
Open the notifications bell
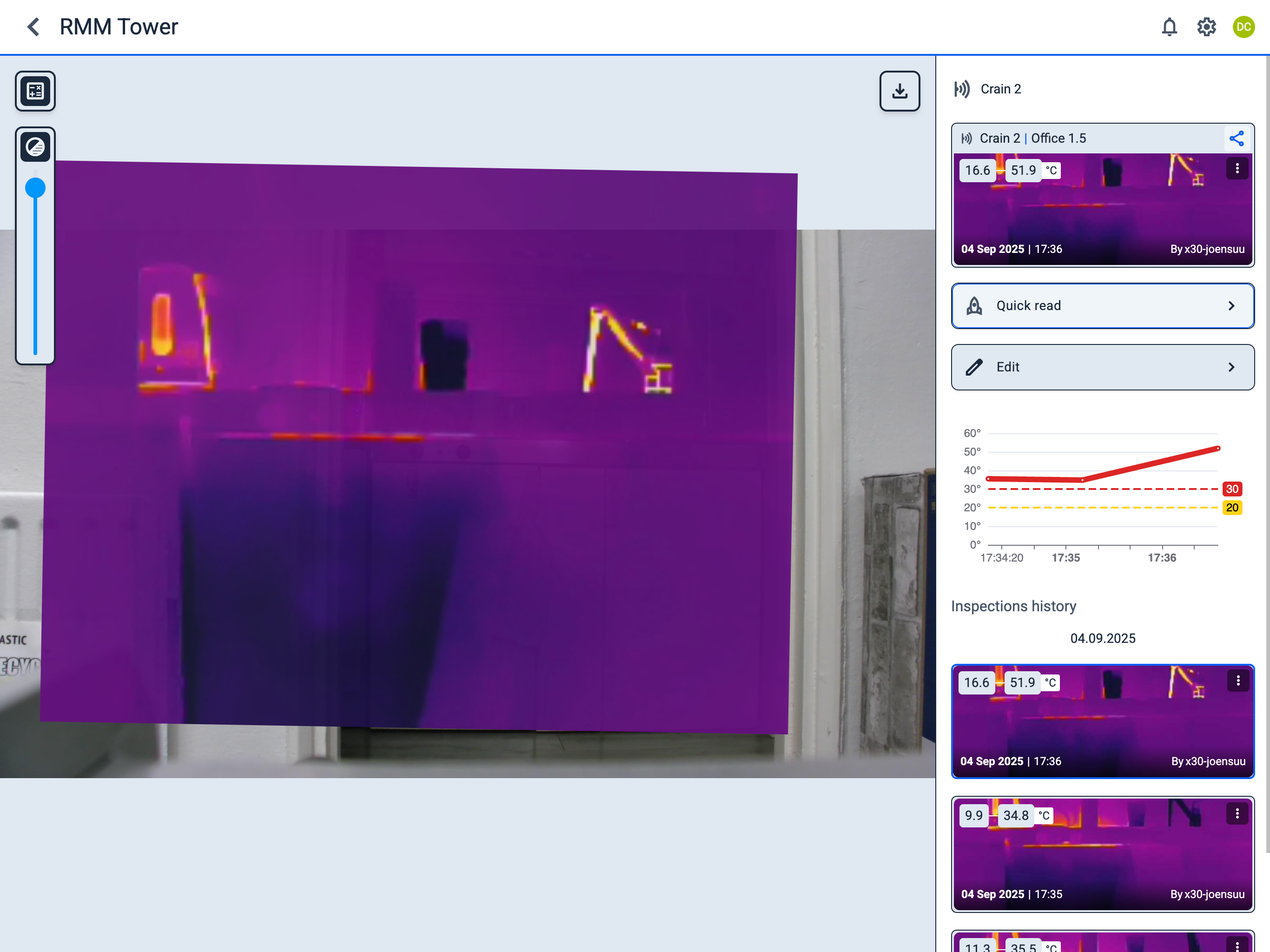click(1169, 26)
